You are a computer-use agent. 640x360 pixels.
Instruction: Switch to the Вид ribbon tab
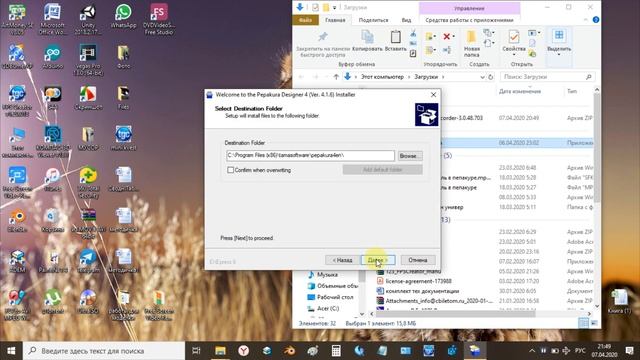point(406,20)
